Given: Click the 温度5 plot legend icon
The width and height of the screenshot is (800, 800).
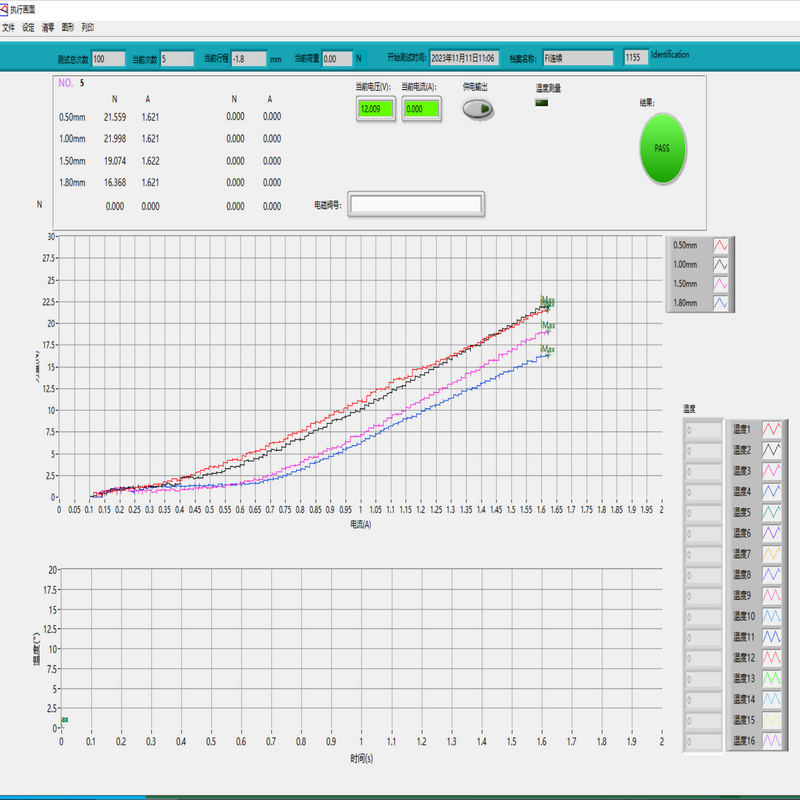Looking at the screenshot, I should [772, 512].
